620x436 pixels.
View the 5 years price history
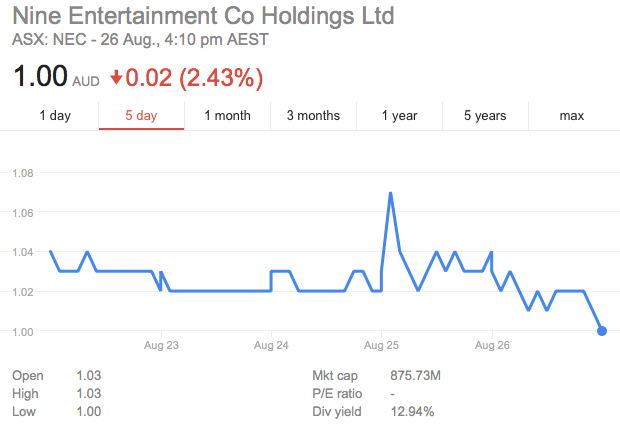(485, 115)
